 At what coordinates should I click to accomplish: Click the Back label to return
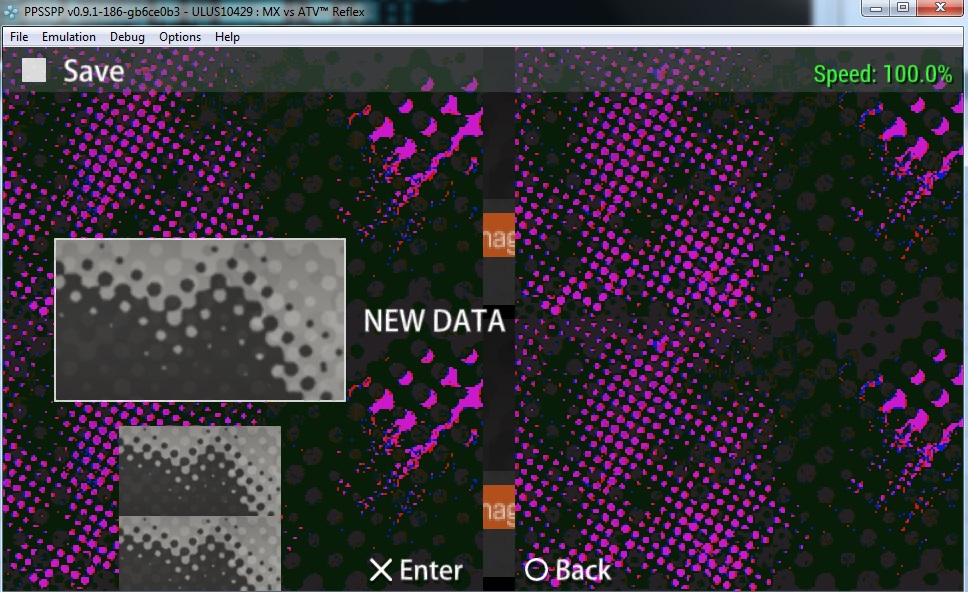pos(567,570)
